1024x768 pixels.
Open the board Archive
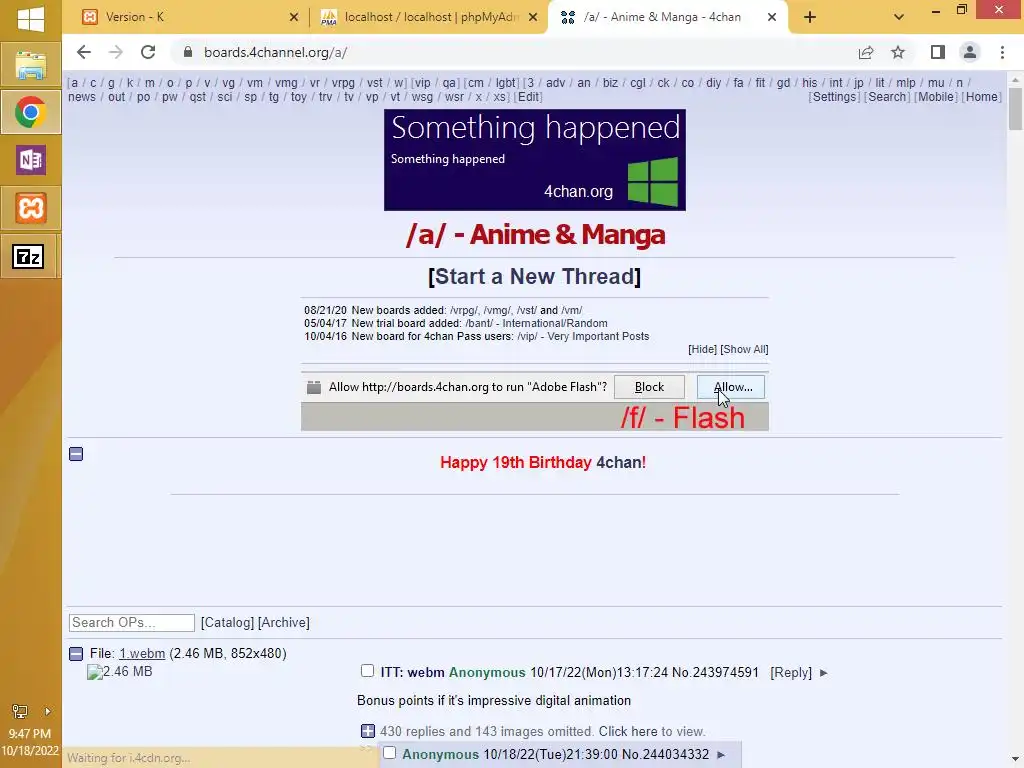pyautogui.click(x=283, y=622)
